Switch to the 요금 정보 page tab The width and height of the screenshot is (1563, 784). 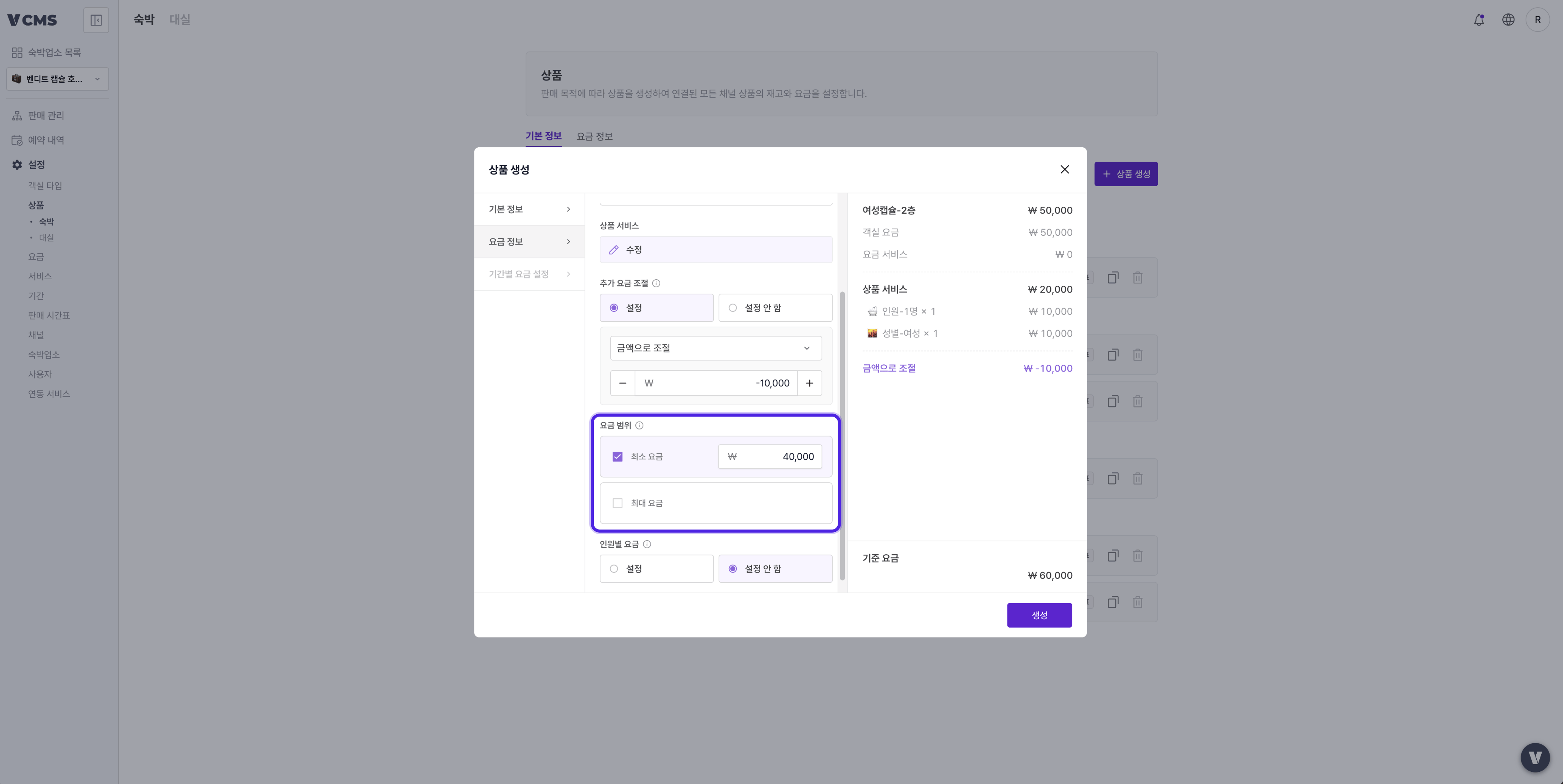click(x=594, y=136)
